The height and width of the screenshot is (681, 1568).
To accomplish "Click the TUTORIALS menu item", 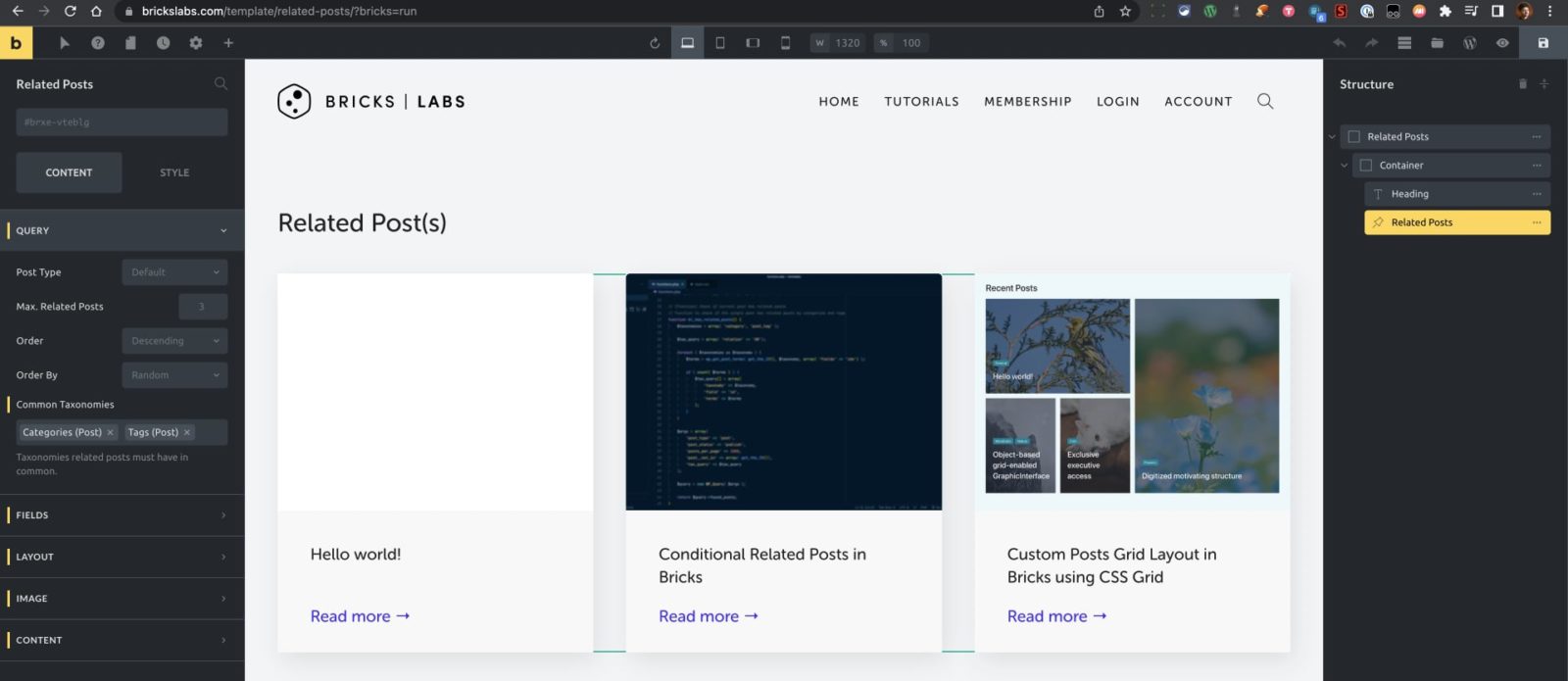I will pyautogui.click(x=921, y=102).
